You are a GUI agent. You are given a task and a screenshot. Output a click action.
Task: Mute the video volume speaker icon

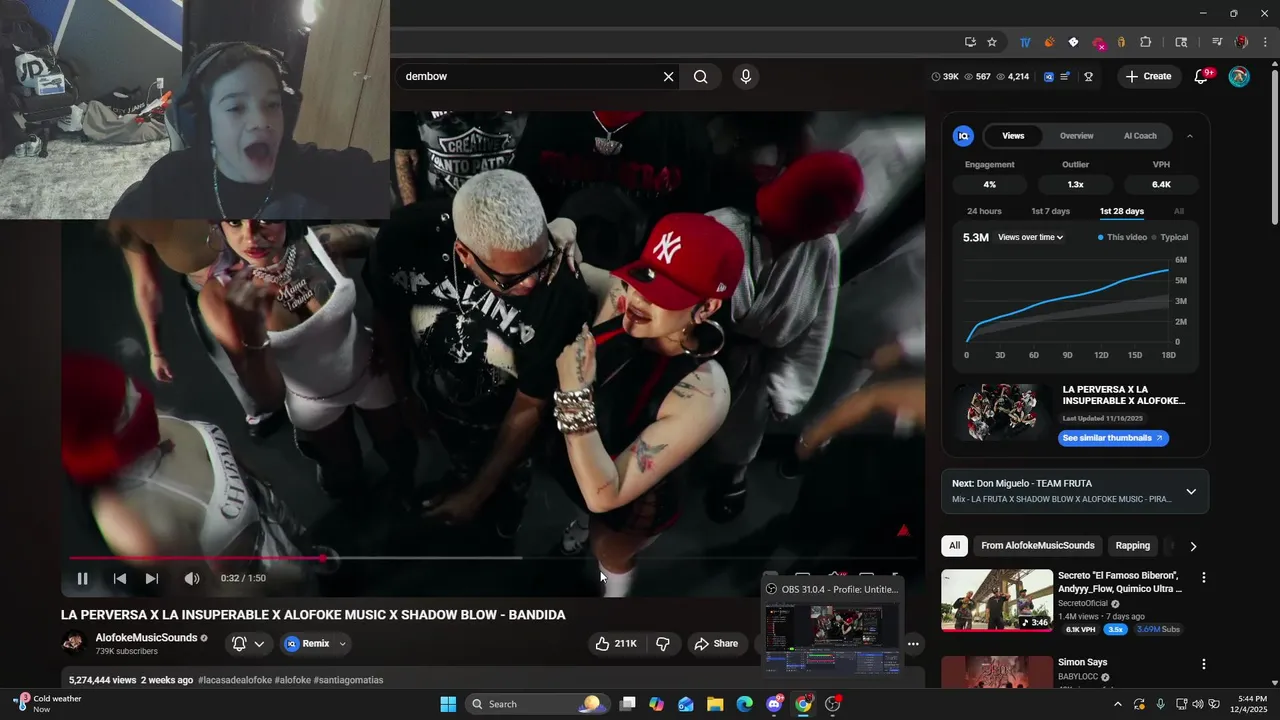point(191,578)
